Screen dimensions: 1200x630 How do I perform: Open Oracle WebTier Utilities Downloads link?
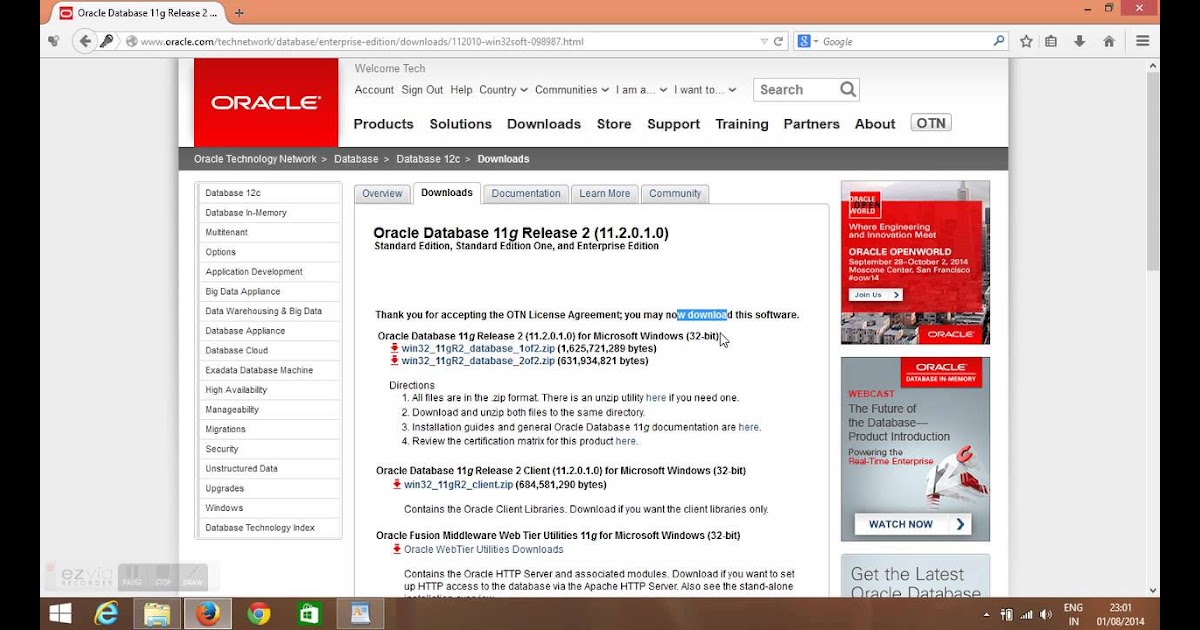click(x=483, y=549)
